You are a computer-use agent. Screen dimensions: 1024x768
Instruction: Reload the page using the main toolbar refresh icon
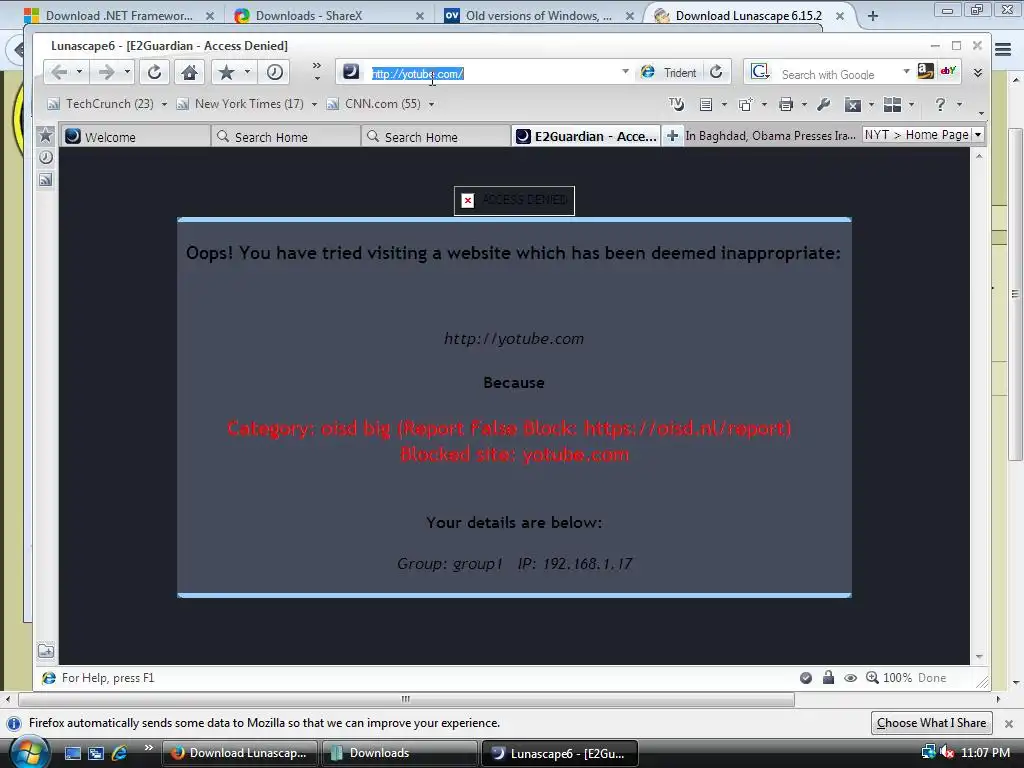coord(154,72)
